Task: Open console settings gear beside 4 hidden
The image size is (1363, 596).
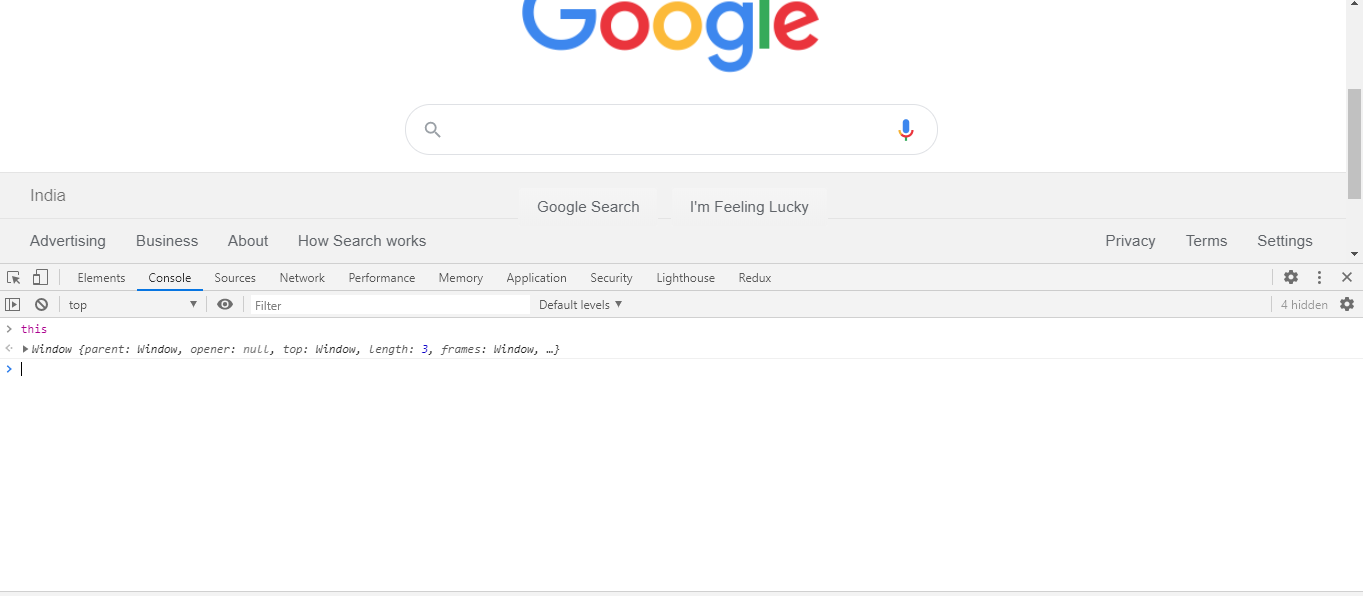Action: [x=1347, y=305]
